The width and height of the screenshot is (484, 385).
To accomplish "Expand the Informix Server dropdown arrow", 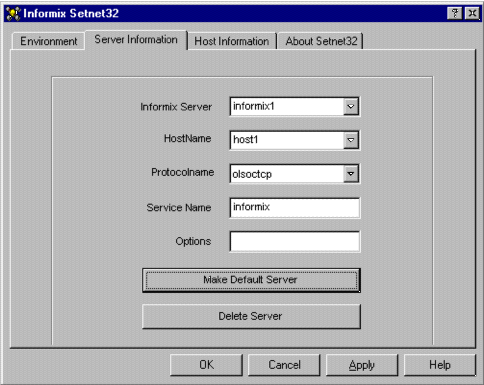I will tap(351, 107).
